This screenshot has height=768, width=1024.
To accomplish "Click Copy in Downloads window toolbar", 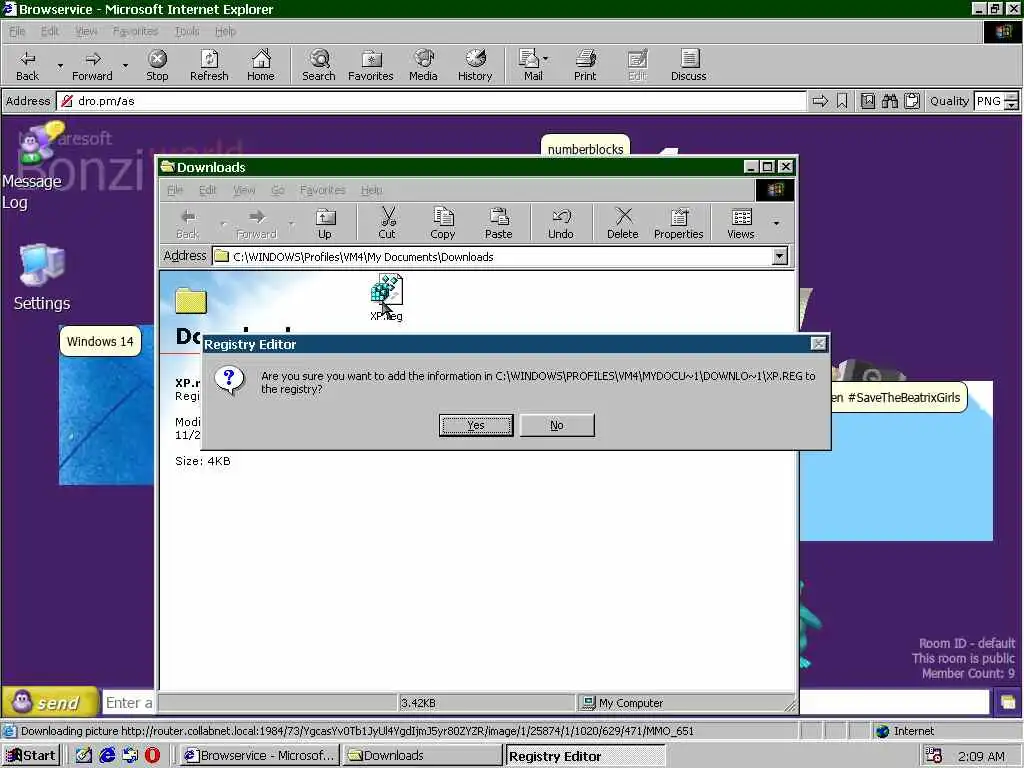I will pyautogui.click(x=442, y=223).
